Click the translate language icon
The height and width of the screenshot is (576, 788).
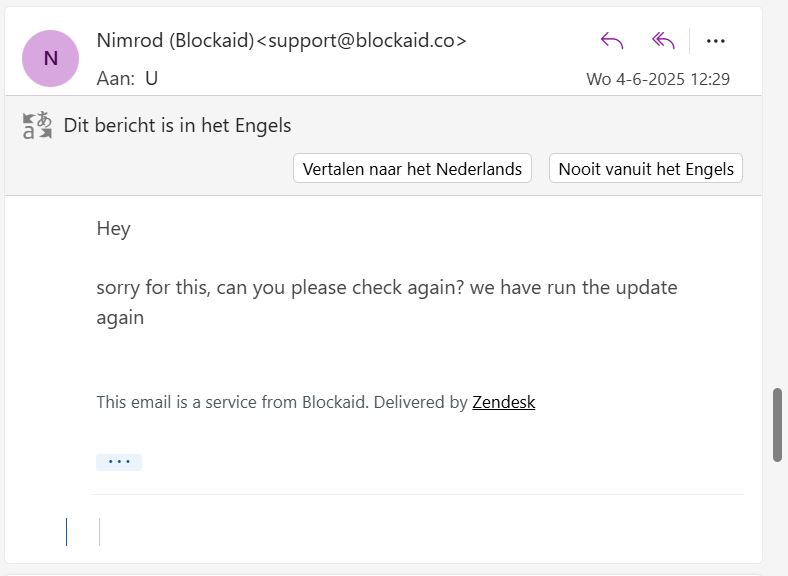click(37, 125)
